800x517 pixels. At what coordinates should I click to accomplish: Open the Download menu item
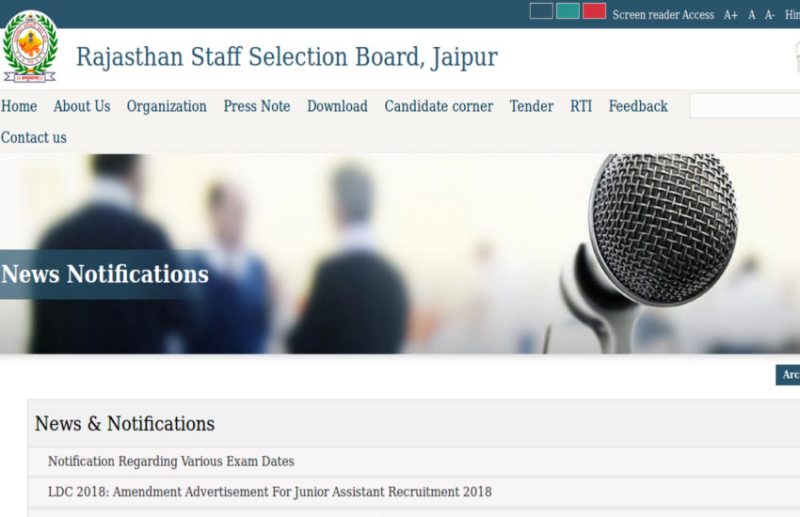(x=337, y=106)
